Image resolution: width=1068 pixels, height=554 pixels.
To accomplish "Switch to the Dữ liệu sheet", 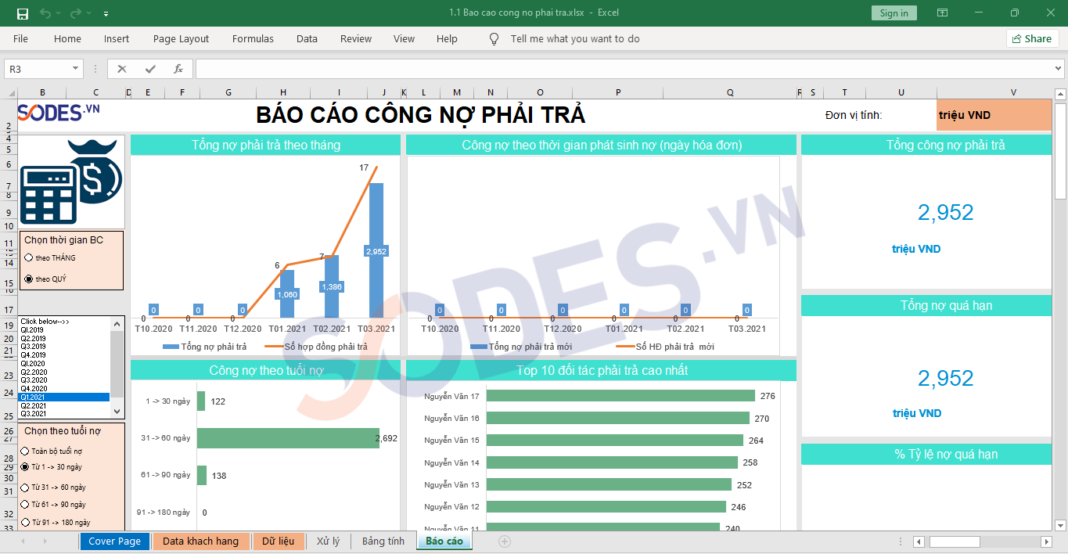I will [278, 541].
